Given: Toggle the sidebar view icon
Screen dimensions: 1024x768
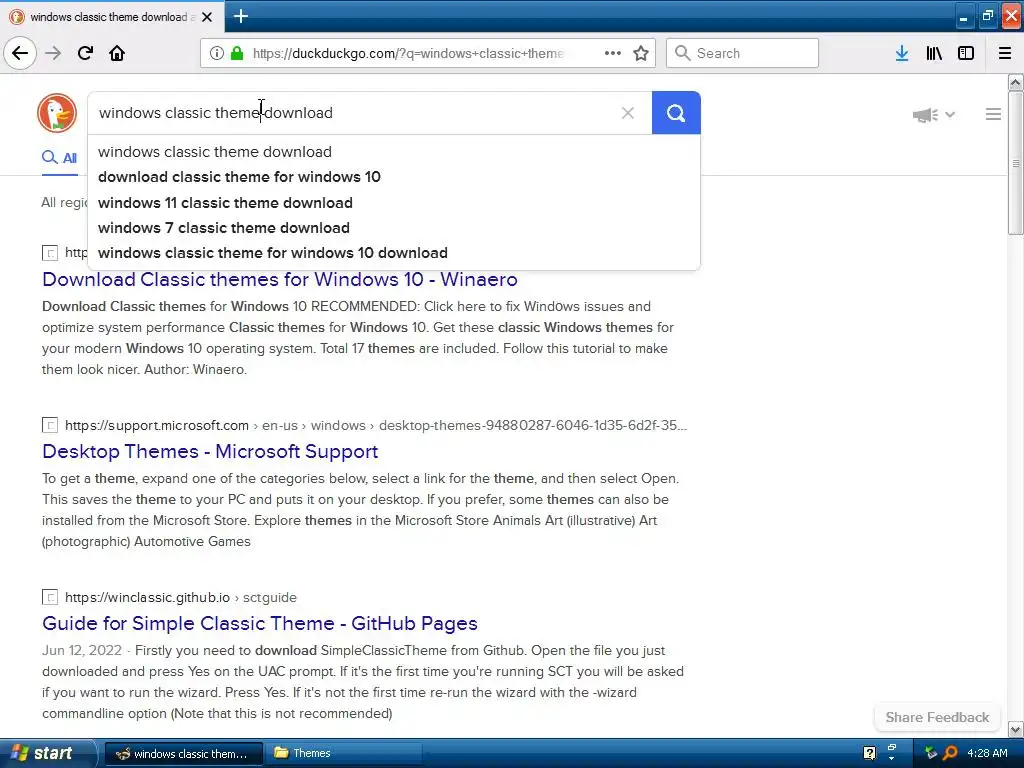Looking at the screenshot, I should pyautogui.click(x=966, y=53).
